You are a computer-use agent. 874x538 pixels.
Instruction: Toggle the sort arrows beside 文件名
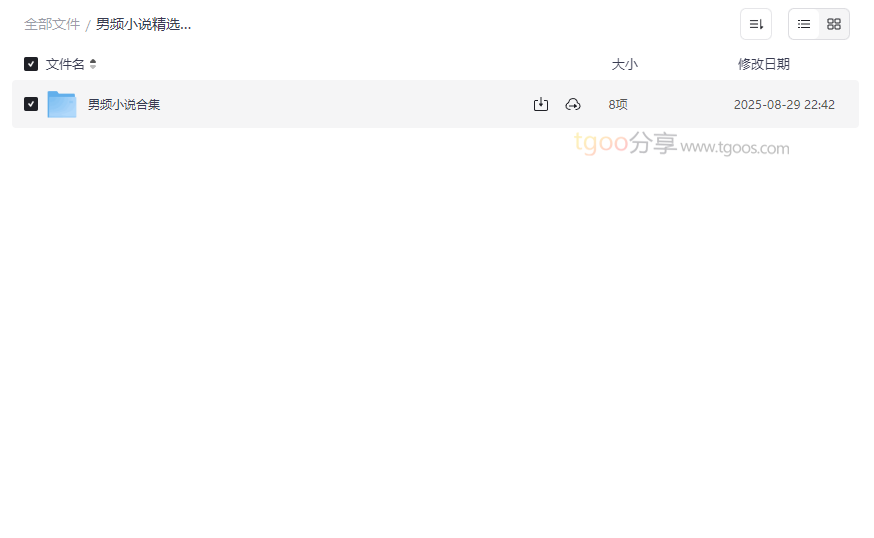point(93,64)
